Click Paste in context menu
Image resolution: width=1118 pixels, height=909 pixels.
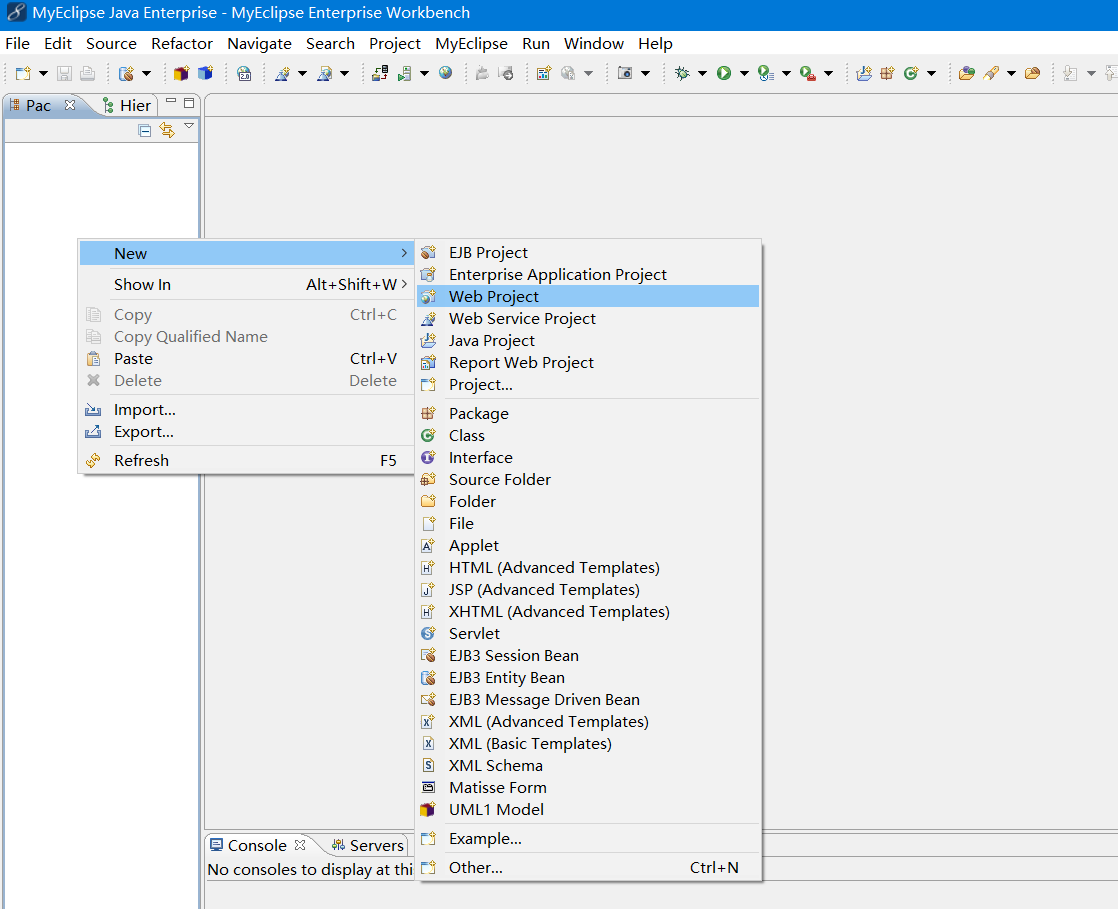pos(247,359)
